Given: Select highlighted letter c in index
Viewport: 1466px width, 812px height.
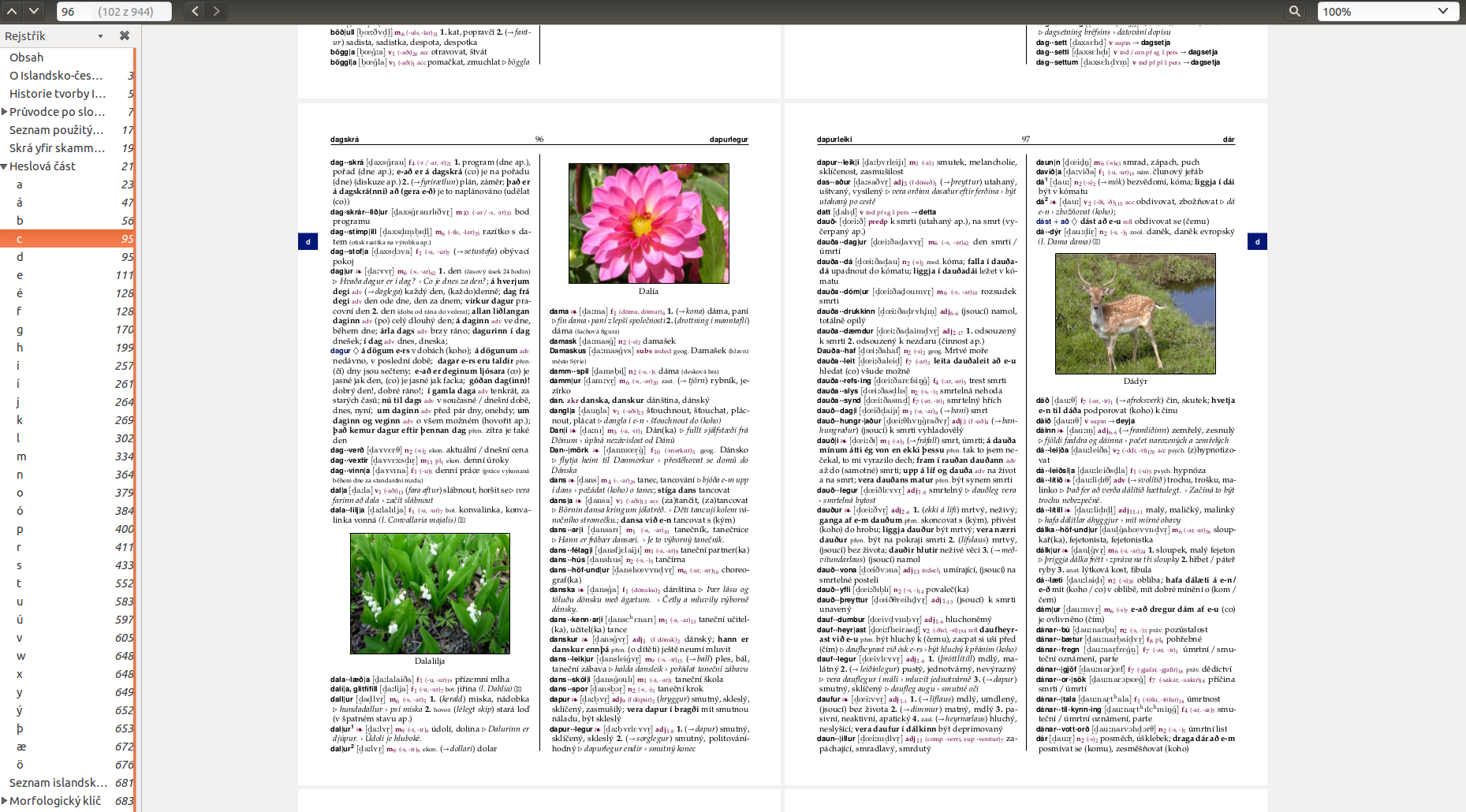Looking at the screenshot, I should point(67,239).
